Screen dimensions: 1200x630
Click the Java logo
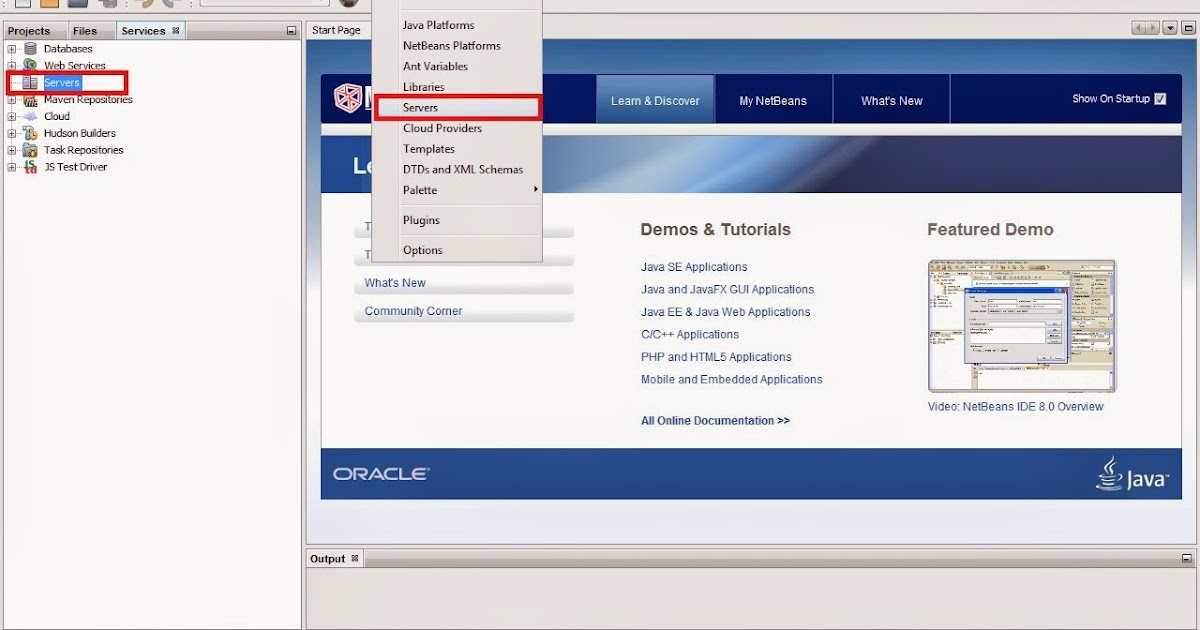pyautogui.click(x=1132, y=475)
